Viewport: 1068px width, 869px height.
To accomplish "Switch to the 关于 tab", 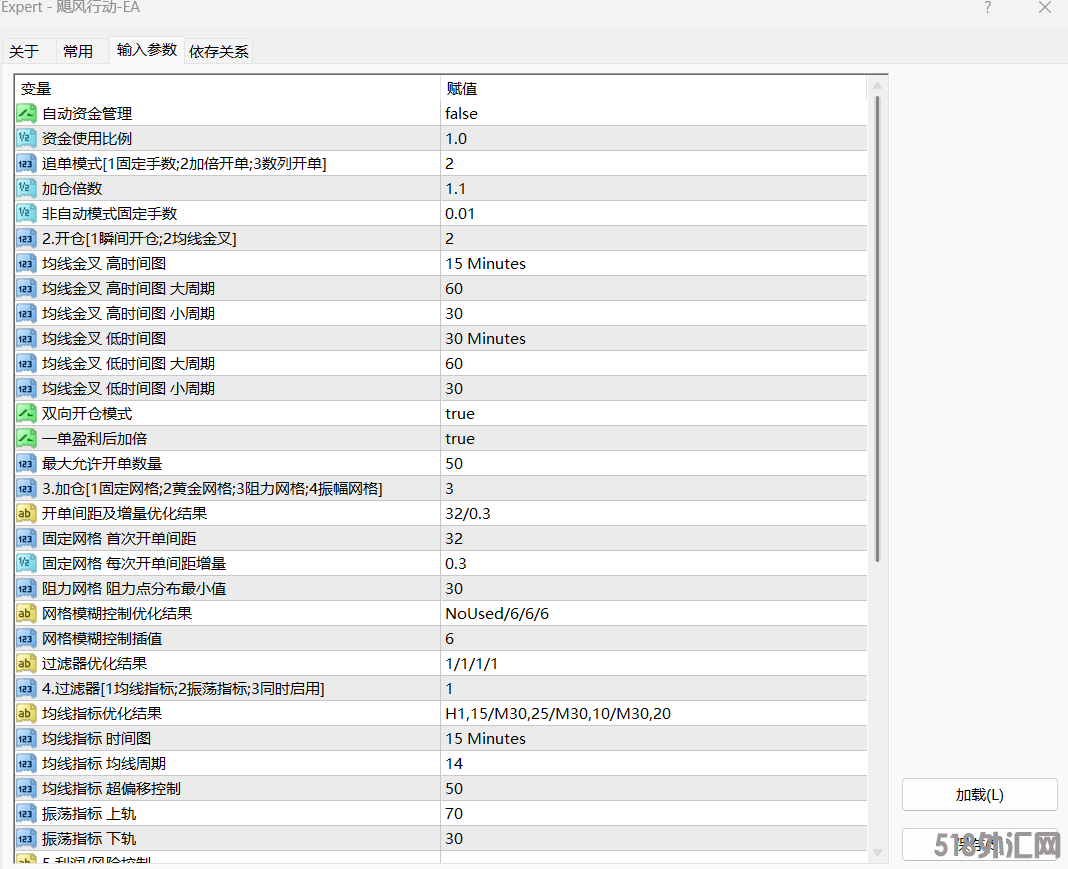I will [x=25, y=51].
